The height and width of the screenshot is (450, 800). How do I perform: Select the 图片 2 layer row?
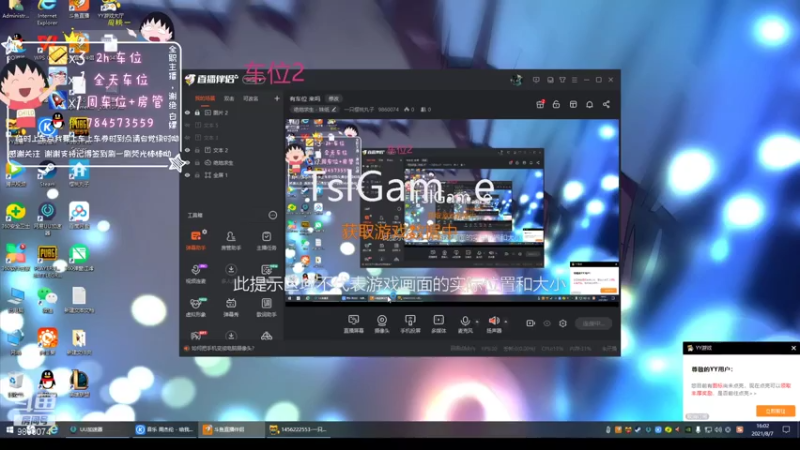tap(232, 113)
